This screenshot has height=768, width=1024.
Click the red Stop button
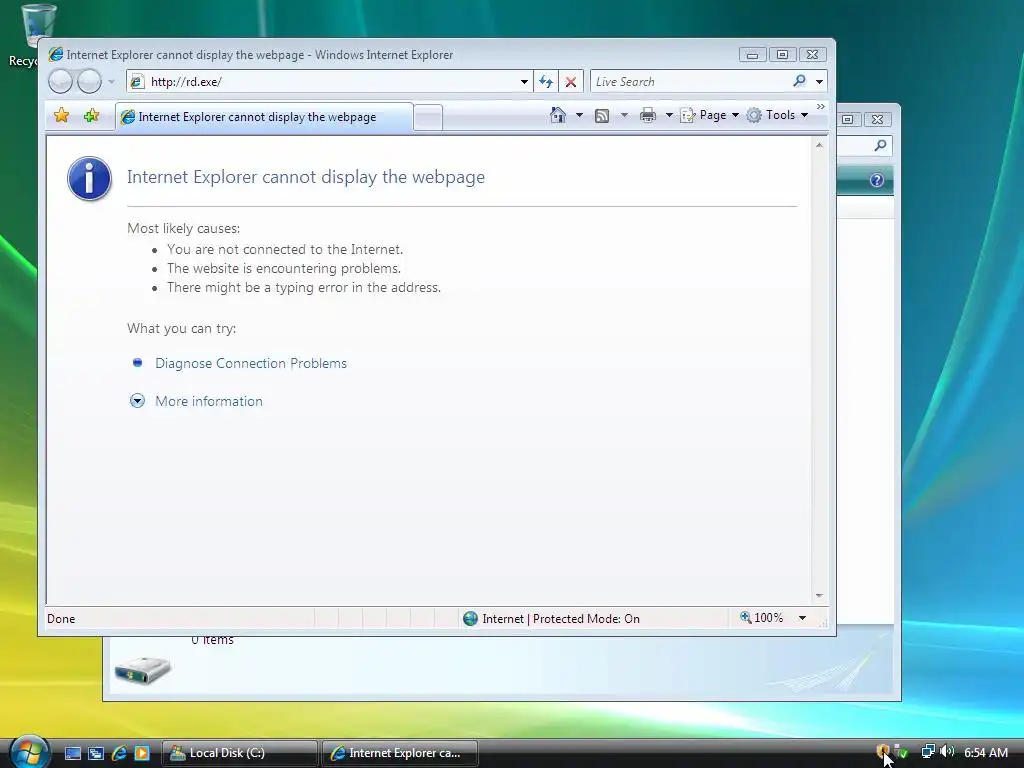571,82
